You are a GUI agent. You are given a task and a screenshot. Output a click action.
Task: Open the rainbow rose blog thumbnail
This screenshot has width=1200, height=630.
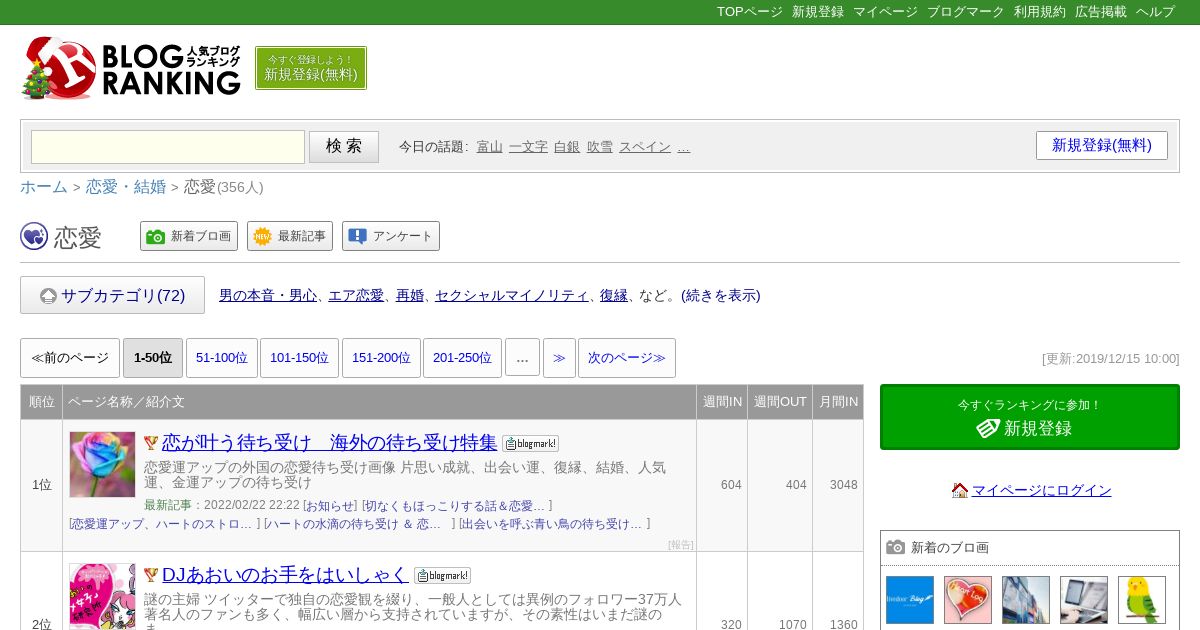coord(102,464)
